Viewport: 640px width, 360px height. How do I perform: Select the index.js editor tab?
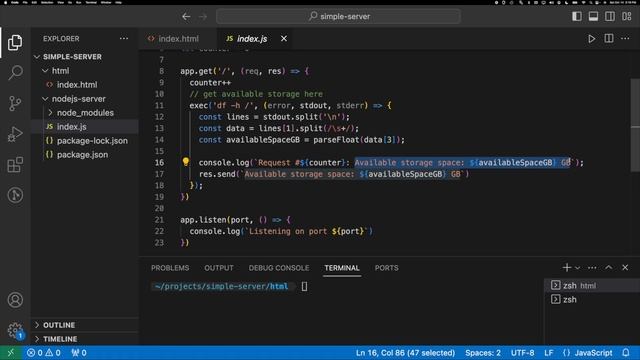(252, 39)
